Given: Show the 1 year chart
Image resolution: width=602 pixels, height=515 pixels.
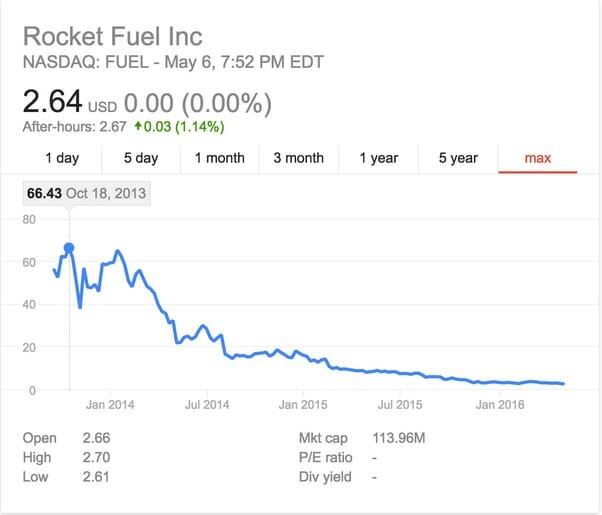Looking at the screenshot, I should point(379,158).
